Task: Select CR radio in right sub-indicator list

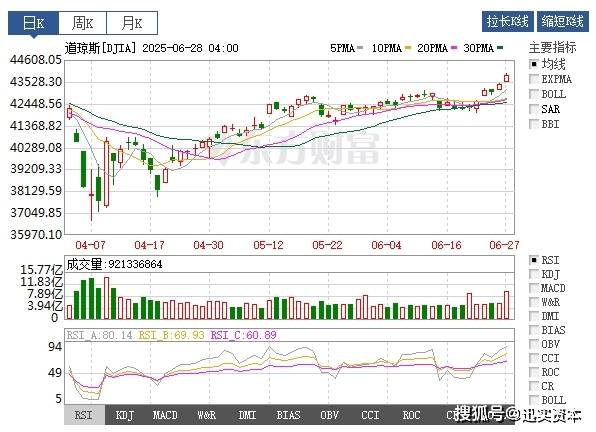Action: tap(534, 386)
